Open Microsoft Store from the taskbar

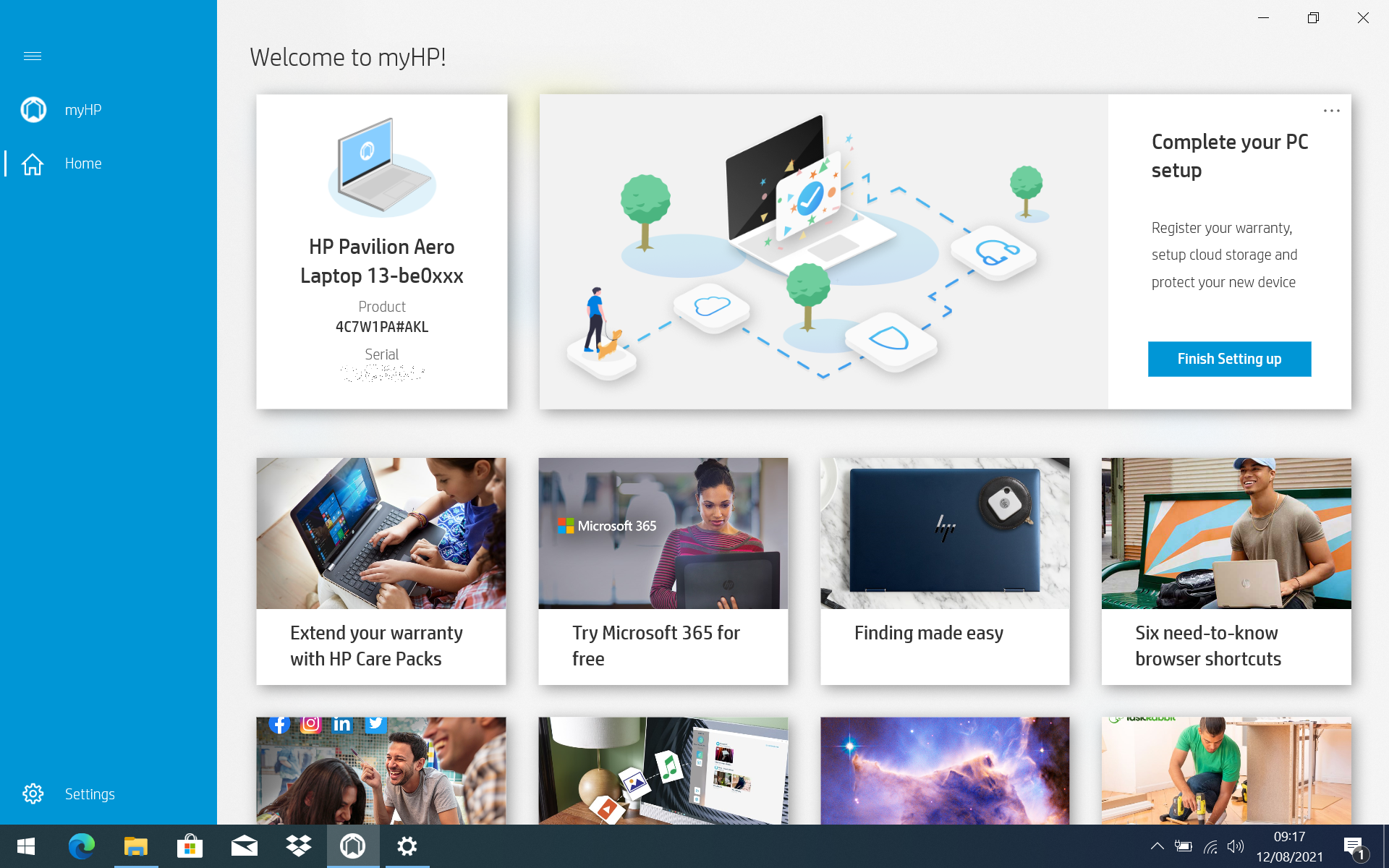click(190, 846)
